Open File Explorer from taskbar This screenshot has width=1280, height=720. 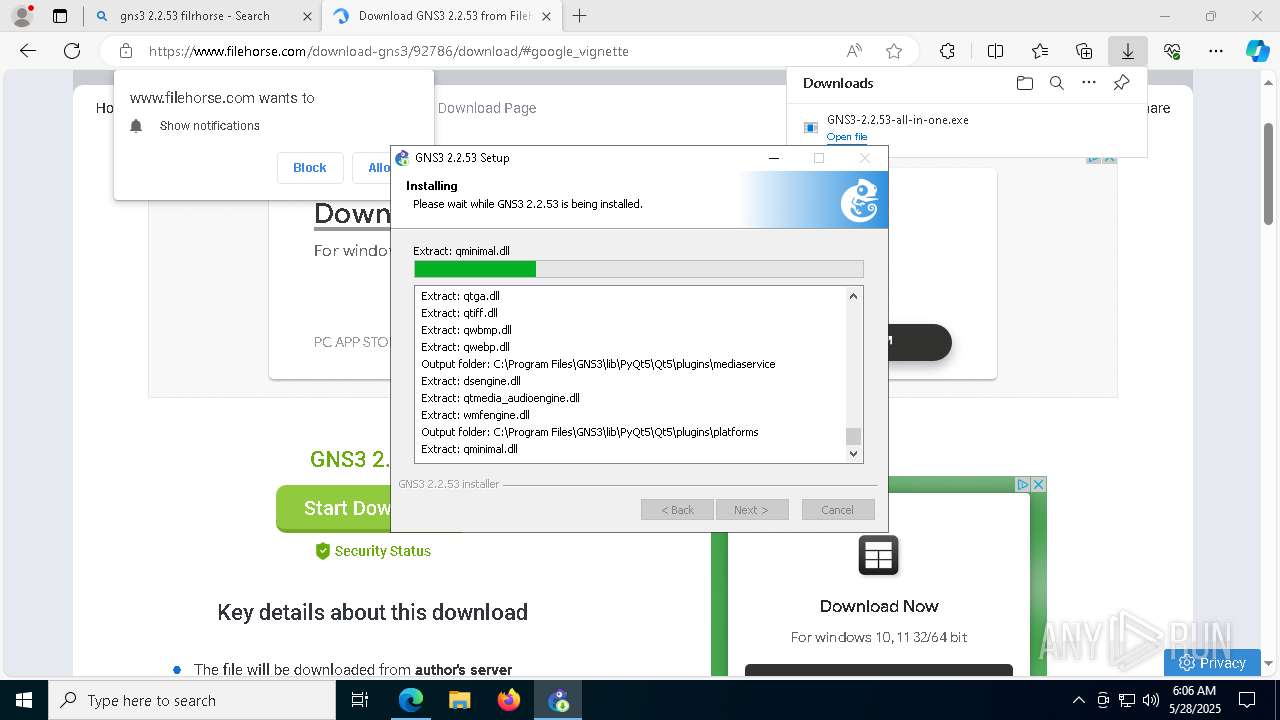(460, 700)
